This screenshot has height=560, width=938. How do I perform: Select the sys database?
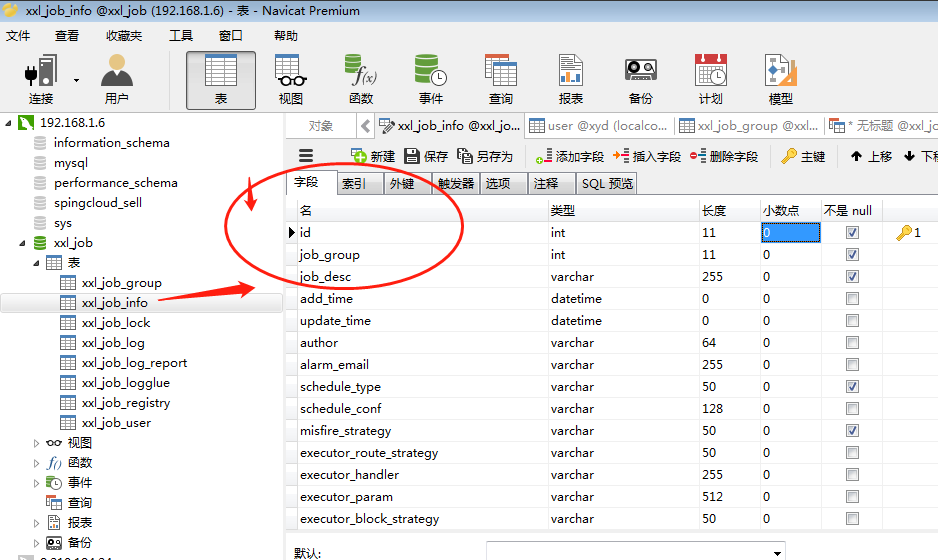tap(62, 223)
